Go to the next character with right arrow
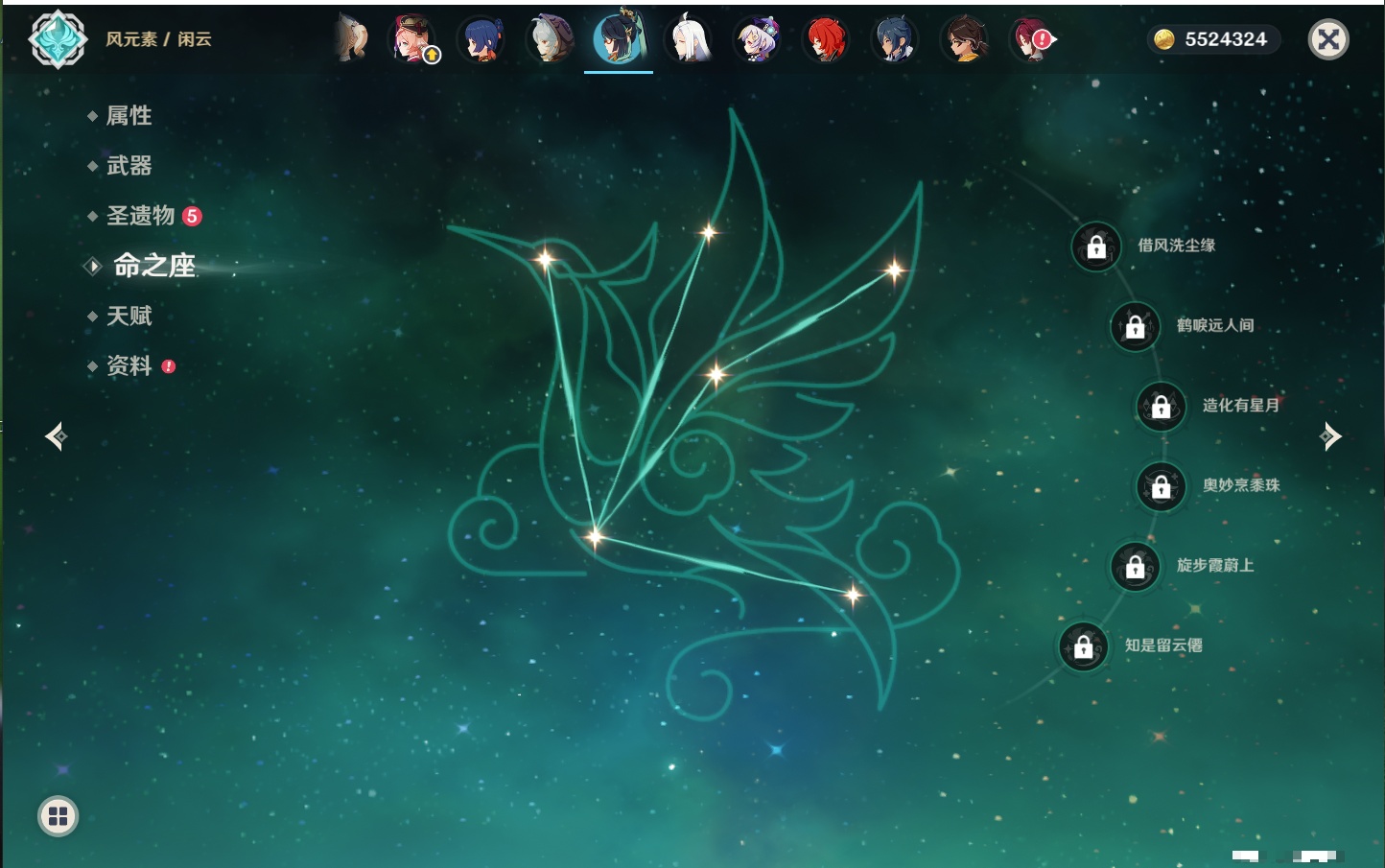Screen dimensions: 1385x868 (x=1330, y=436)
